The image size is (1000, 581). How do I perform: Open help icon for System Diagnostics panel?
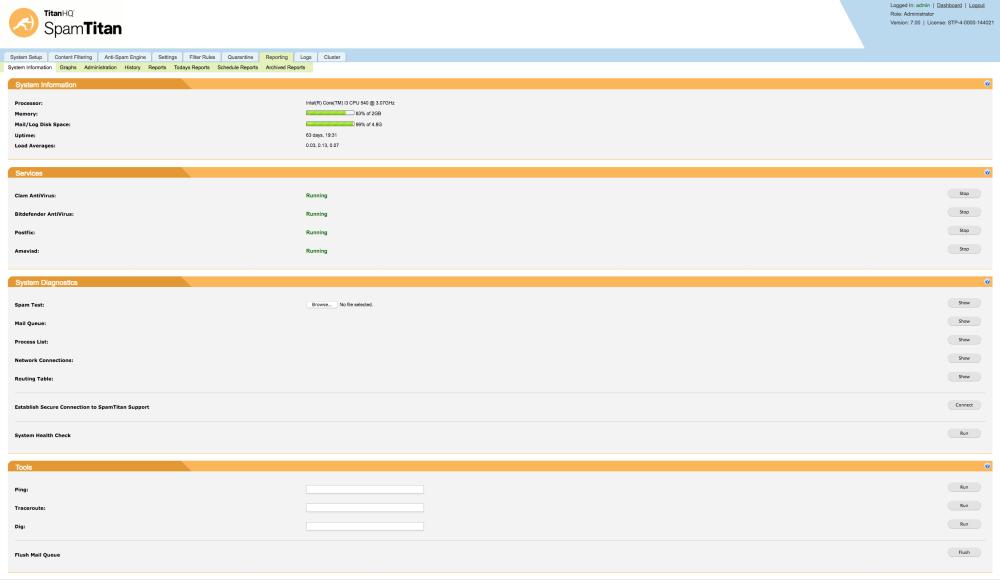click(x=987, y=281)
